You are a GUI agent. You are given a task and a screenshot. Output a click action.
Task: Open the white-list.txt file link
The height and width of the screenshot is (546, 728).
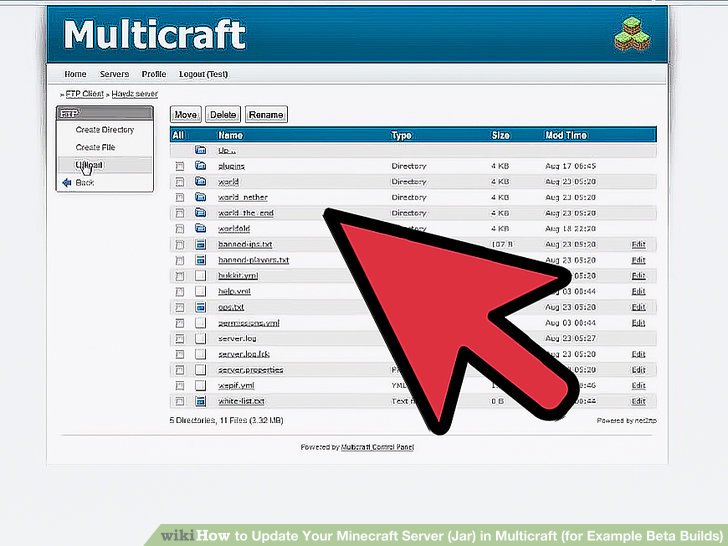point(241,402)
